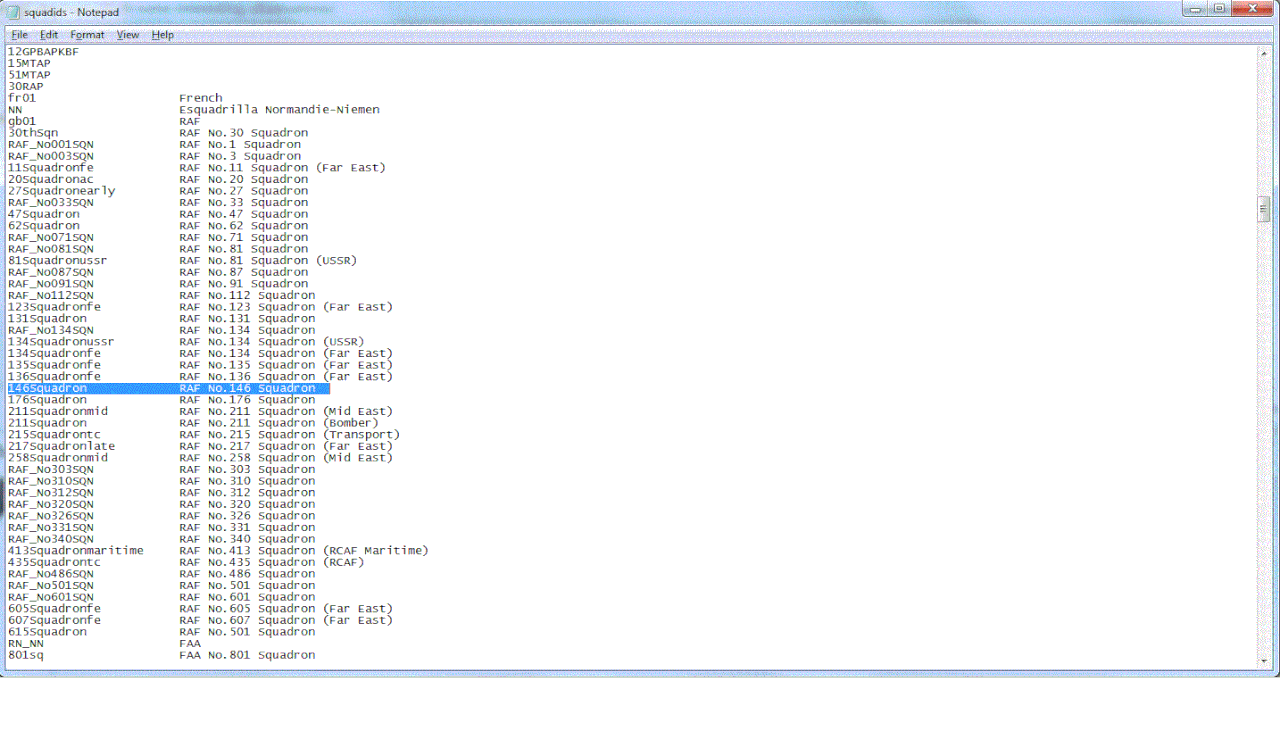Click "RAF No.211 Squadron (Bomber)" text

[279, 423]
